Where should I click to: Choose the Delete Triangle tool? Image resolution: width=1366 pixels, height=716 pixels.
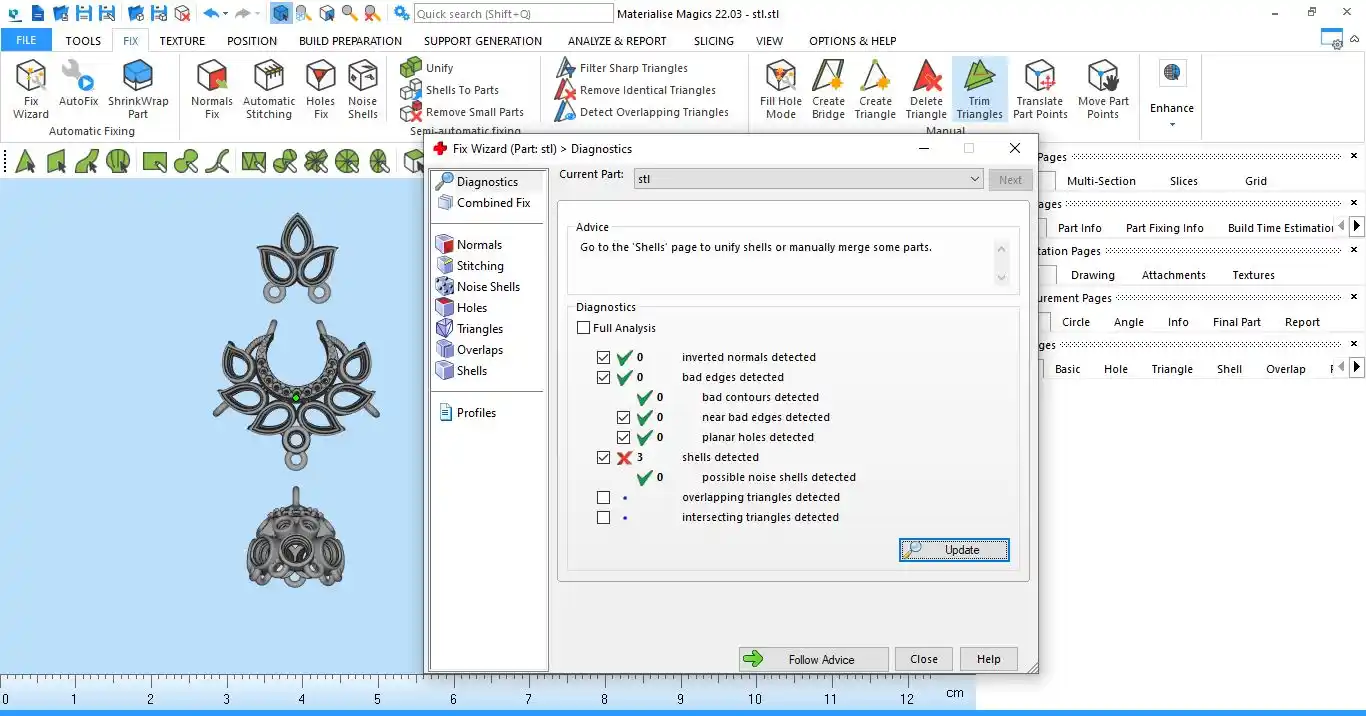pos(926,89)
